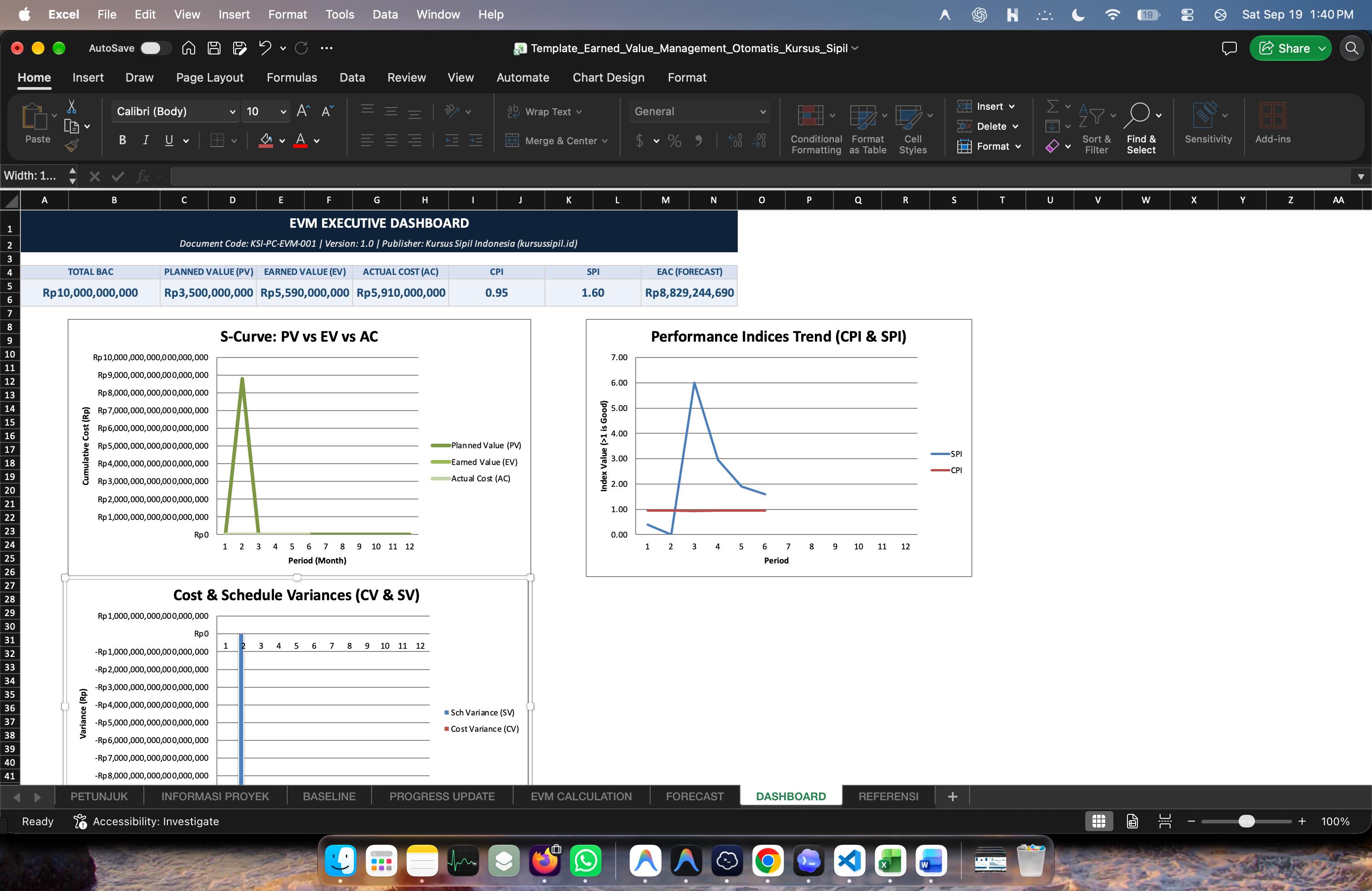Screen dimensions: 1372x891
Task: Select the Performance Indices Trend chart title
Action: [778, 337]
